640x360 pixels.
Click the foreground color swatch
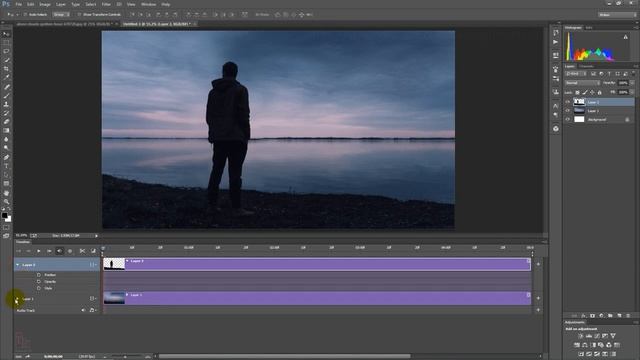click(x=4, y=215)
